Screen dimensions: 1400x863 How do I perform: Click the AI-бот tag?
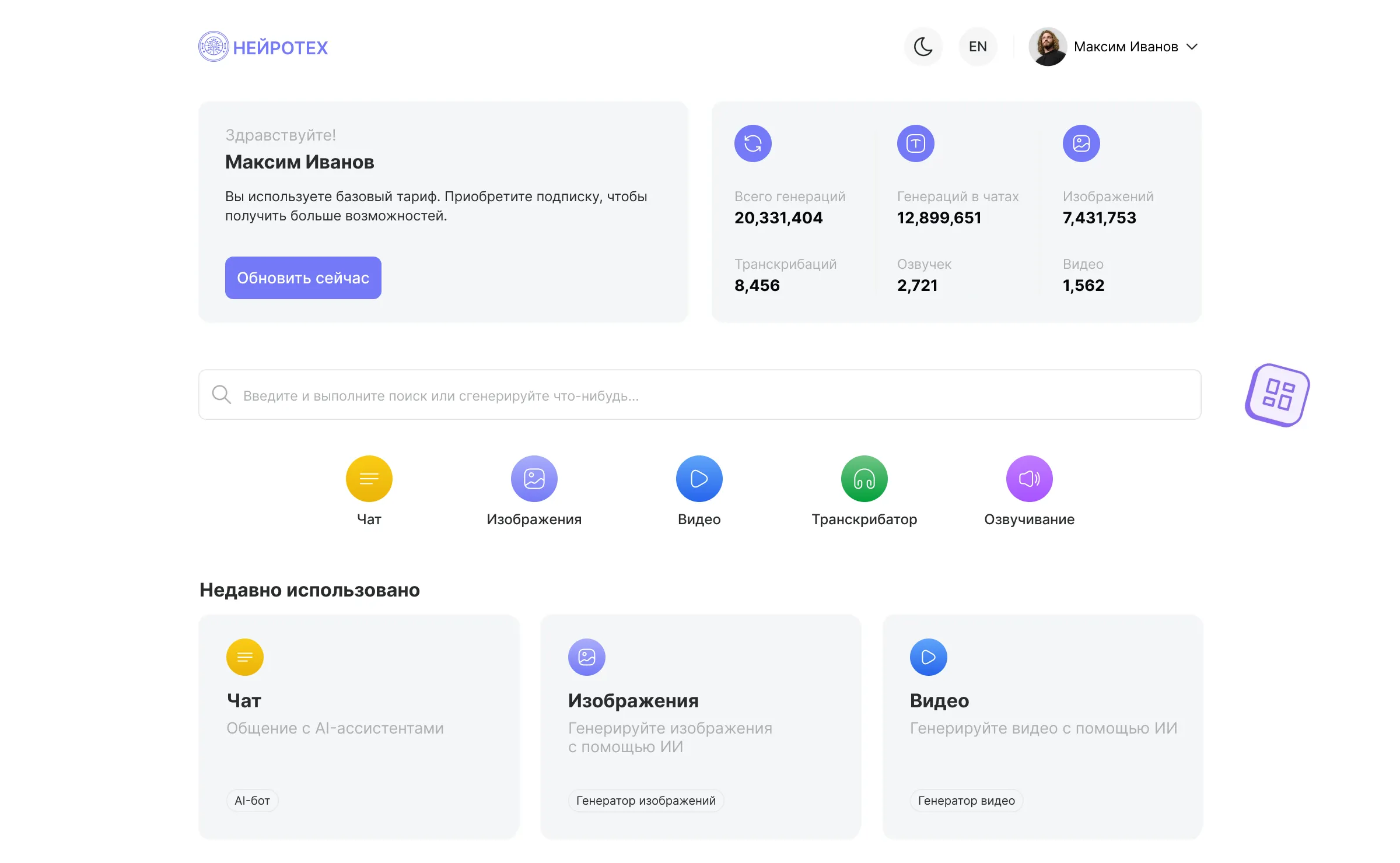coord(251,800)
